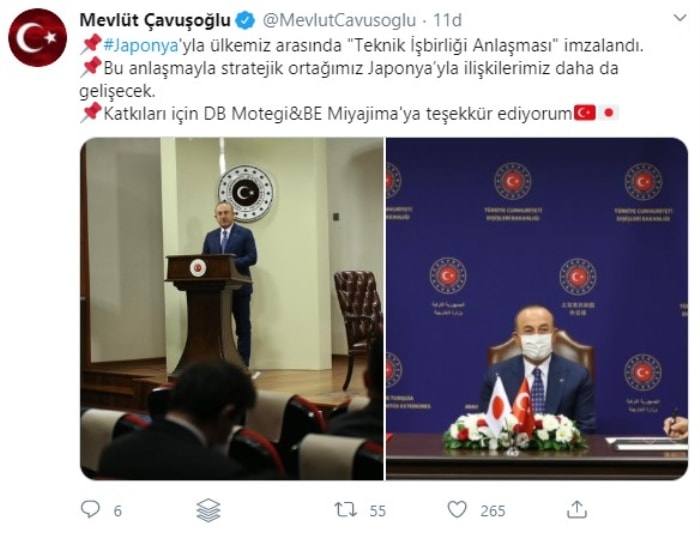Click the @MevlutCavusoglu handle

[339, 21]
